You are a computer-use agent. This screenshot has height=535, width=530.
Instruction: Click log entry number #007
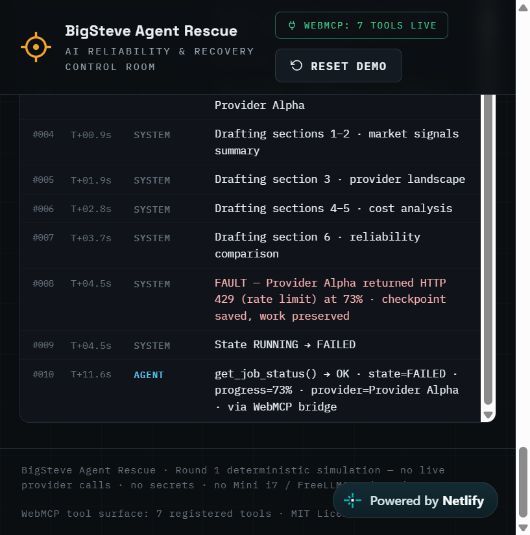pos(43,237)
